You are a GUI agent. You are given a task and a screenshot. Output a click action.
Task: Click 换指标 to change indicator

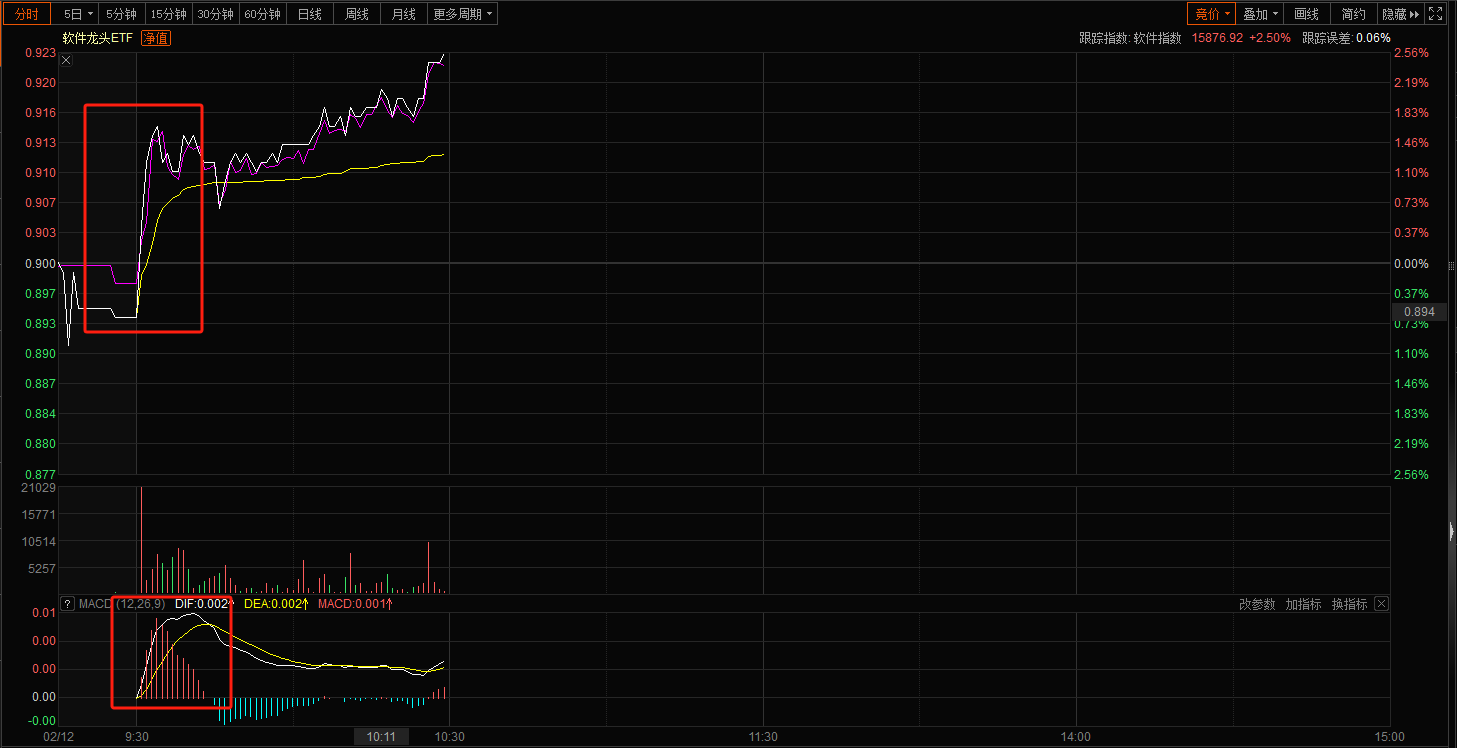pos(1349,604)
